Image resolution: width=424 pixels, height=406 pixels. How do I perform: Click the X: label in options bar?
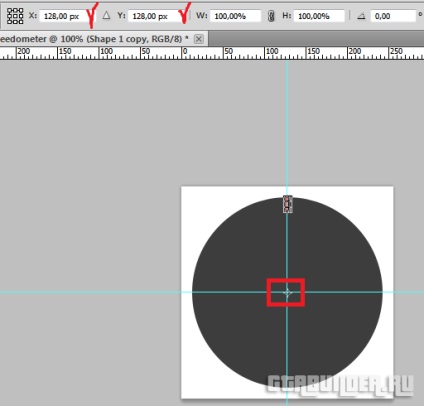pos(33,15)
